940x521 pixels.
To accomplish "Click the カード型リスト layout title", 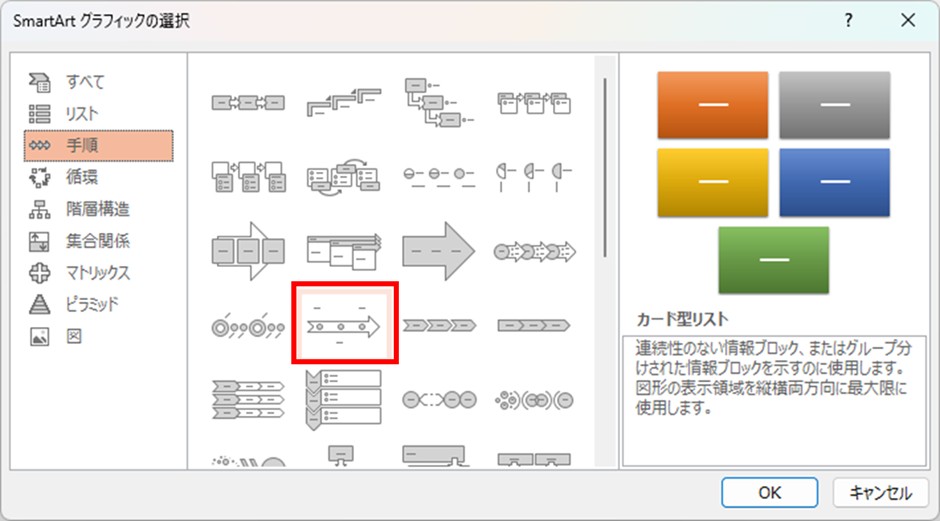I will (x=682, y=319).
